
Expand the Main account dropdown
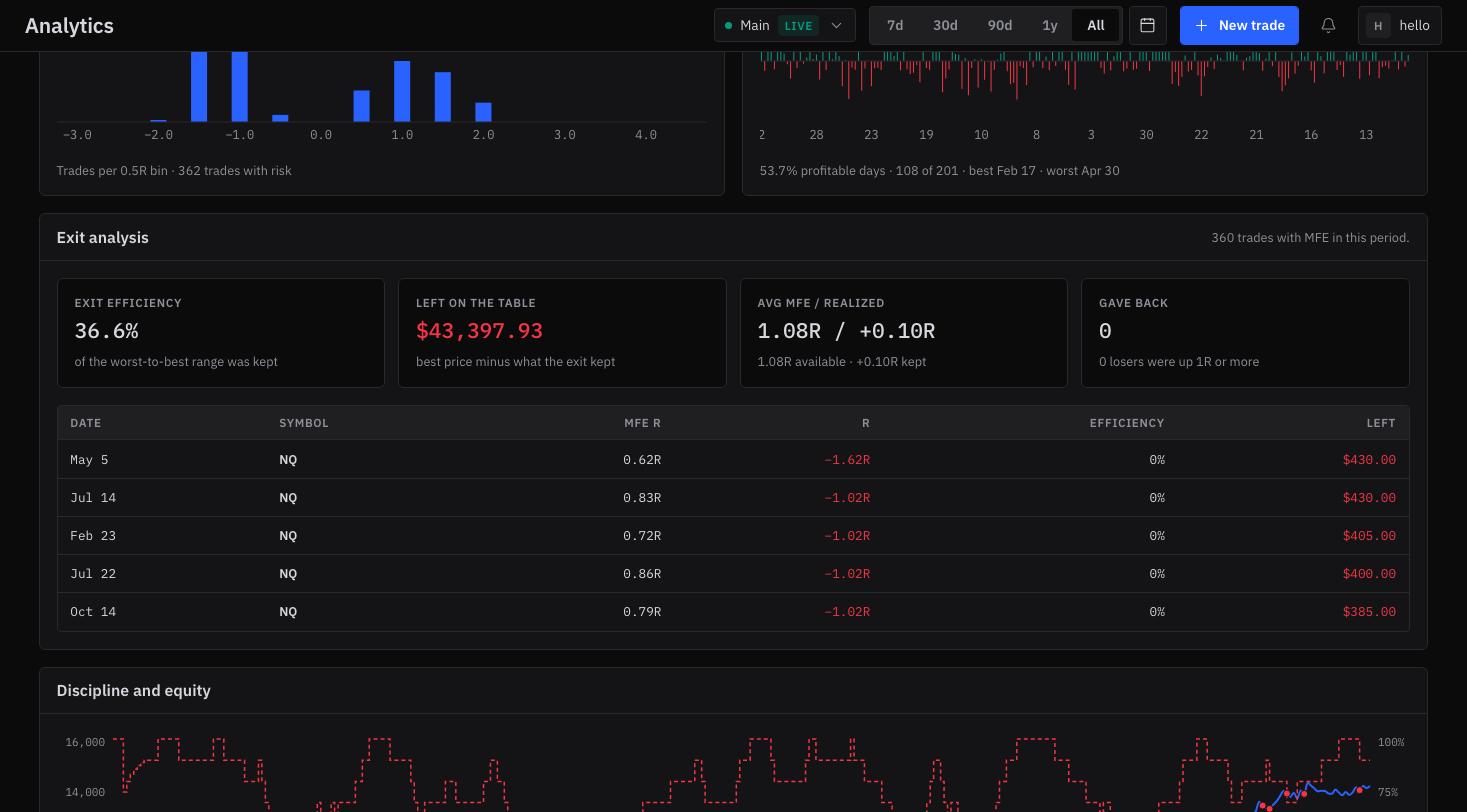[785, 26]
